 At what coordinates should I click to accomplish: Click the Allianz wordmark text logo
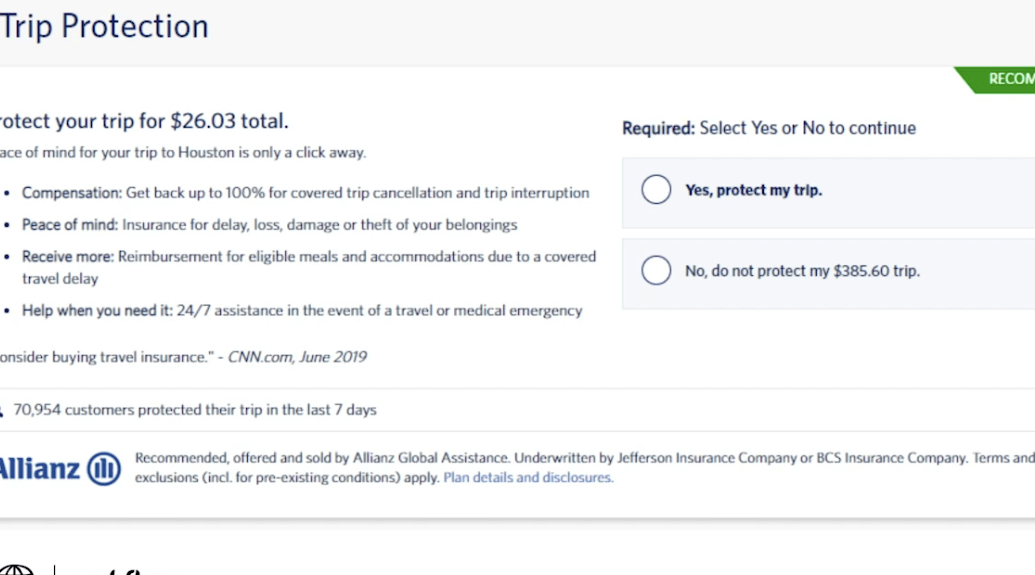pos(40,468)
